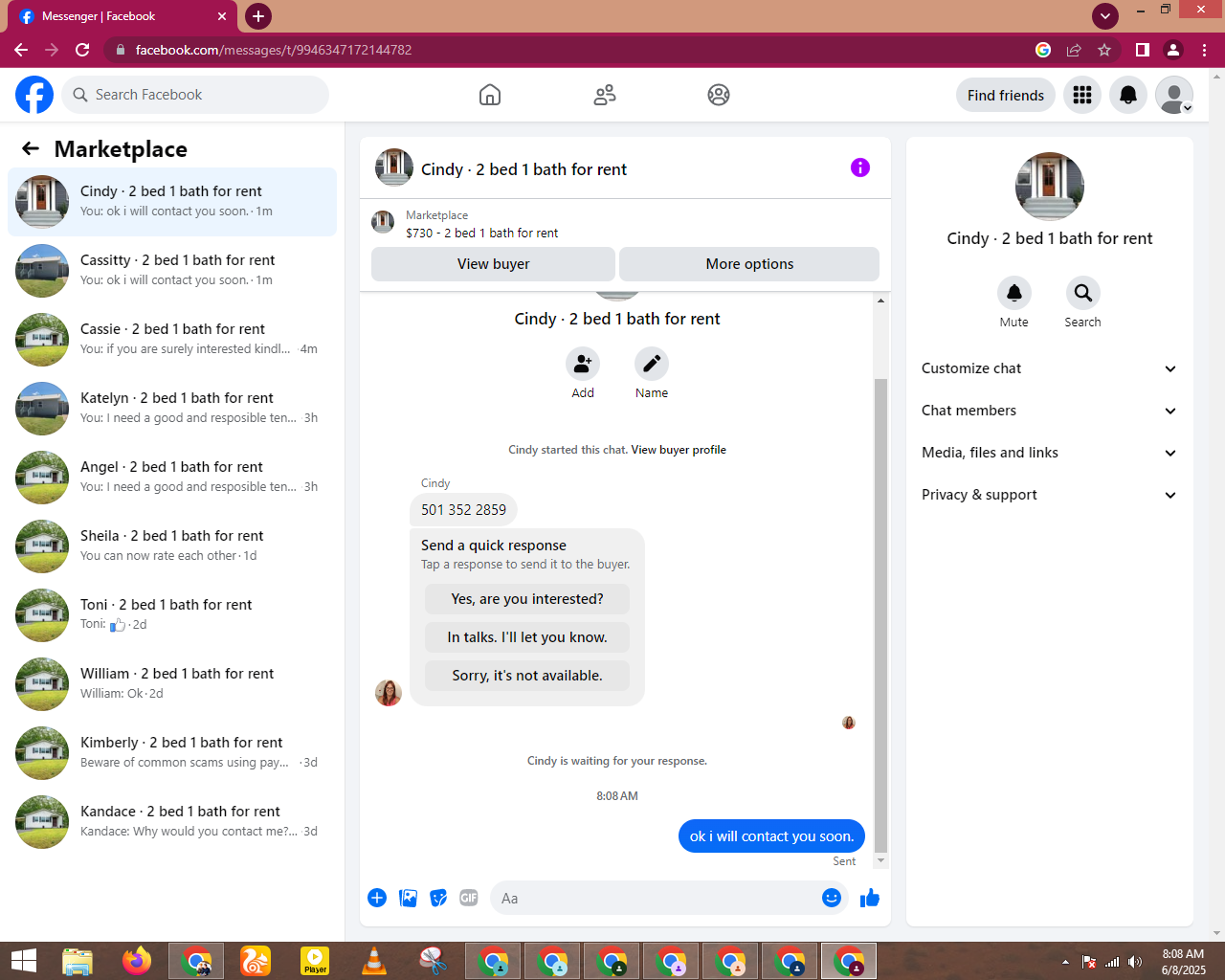The image size is (1225, 980).
Task: Go back using the Marketplace back arrow
Action: tap(31, 148)
